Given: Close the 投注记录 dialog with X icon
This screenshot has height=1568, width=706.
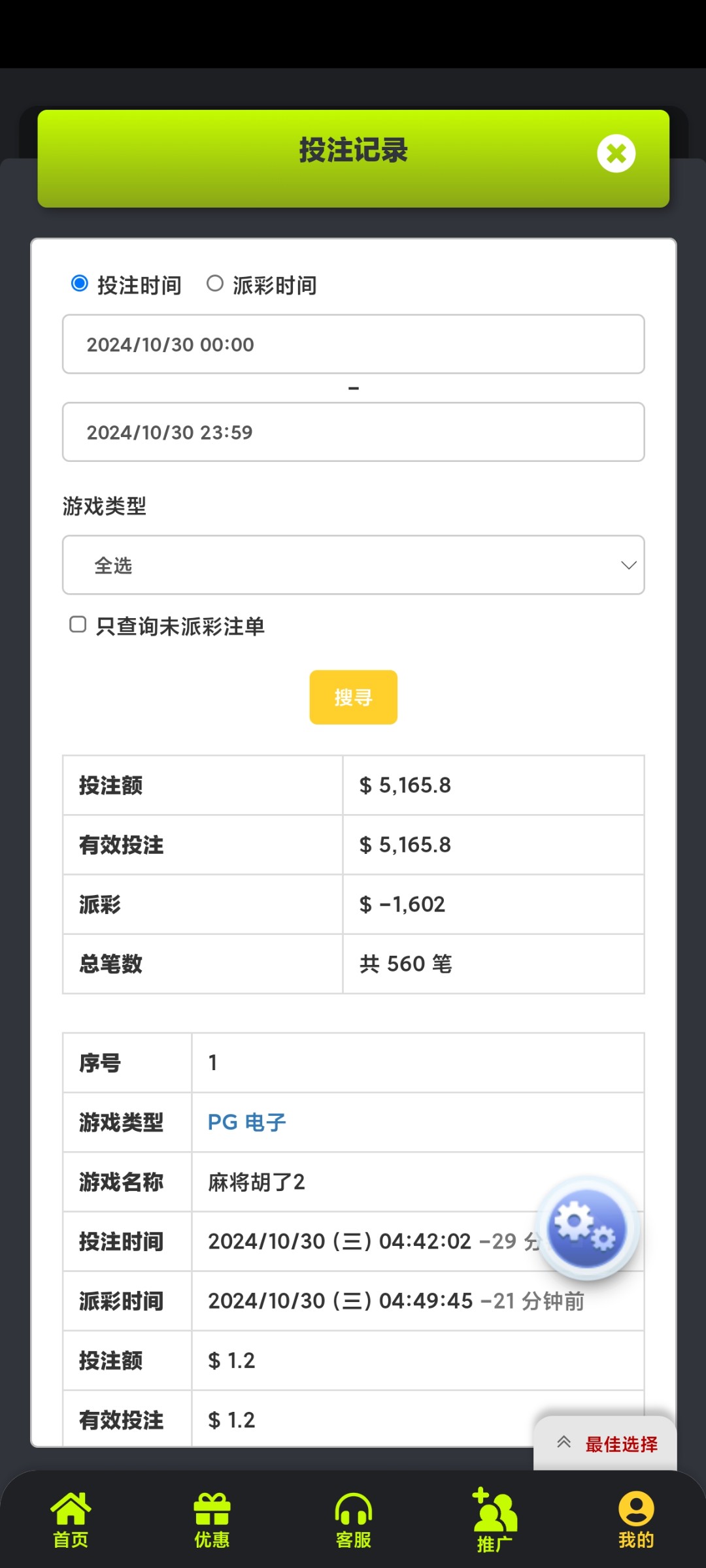Looking at the screenshot, I should [616, 154].
